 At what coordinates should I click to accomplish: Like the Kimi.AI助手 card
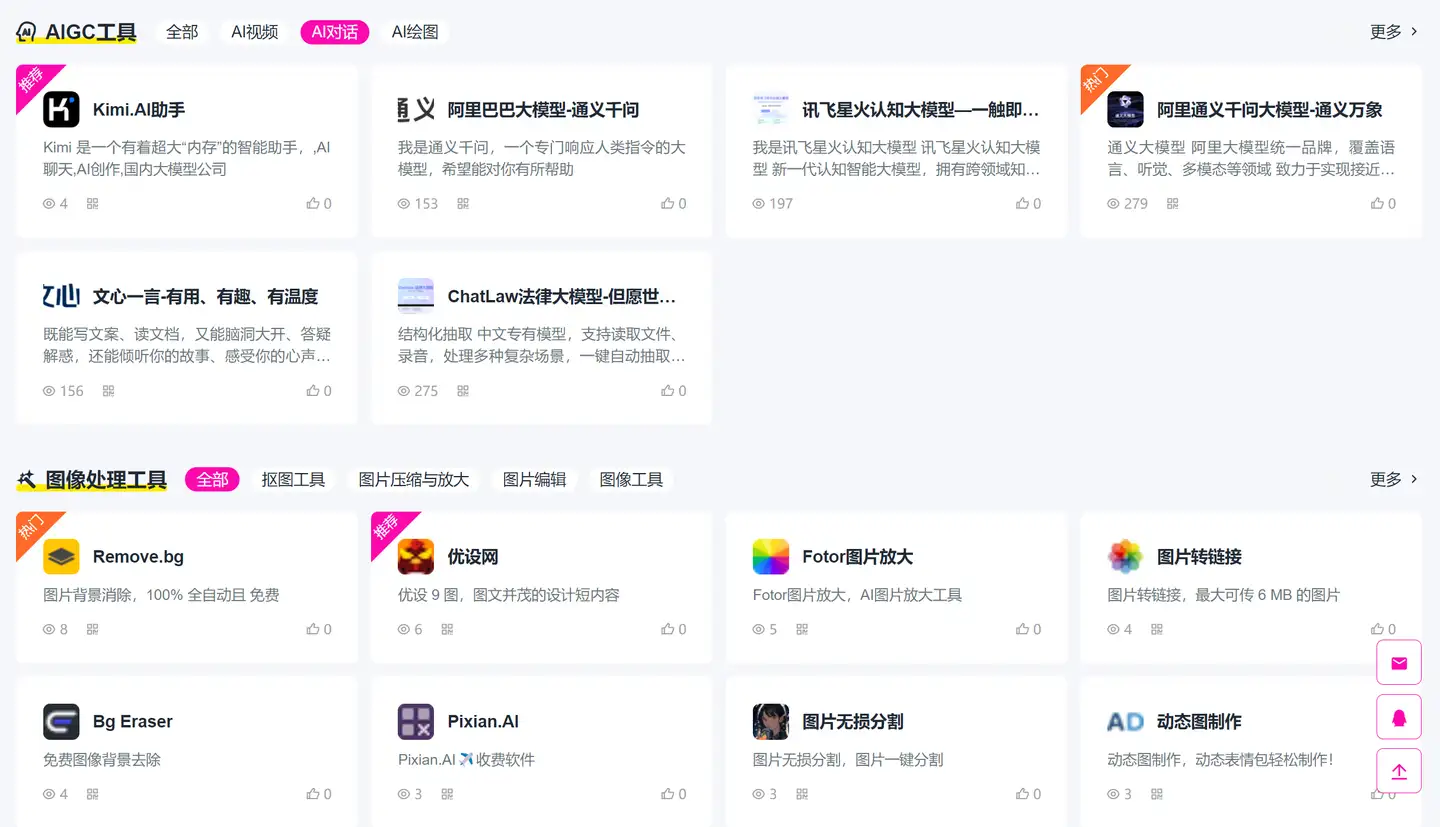point(319,203)
